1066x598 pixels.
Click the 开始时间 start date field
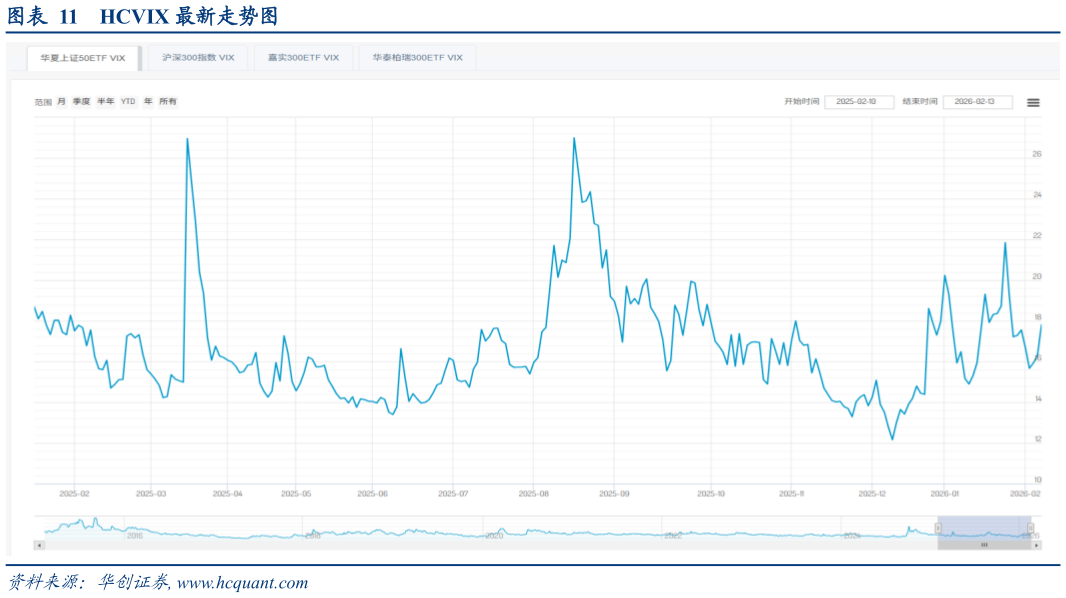coord(858,102)
